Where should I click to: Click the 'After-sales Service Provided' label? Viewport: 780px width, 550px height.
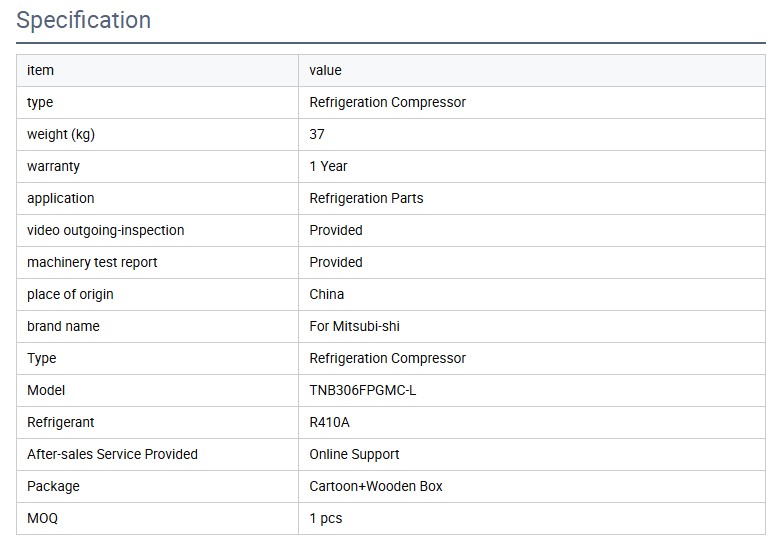pyautogui.click(x=112, y=454)
